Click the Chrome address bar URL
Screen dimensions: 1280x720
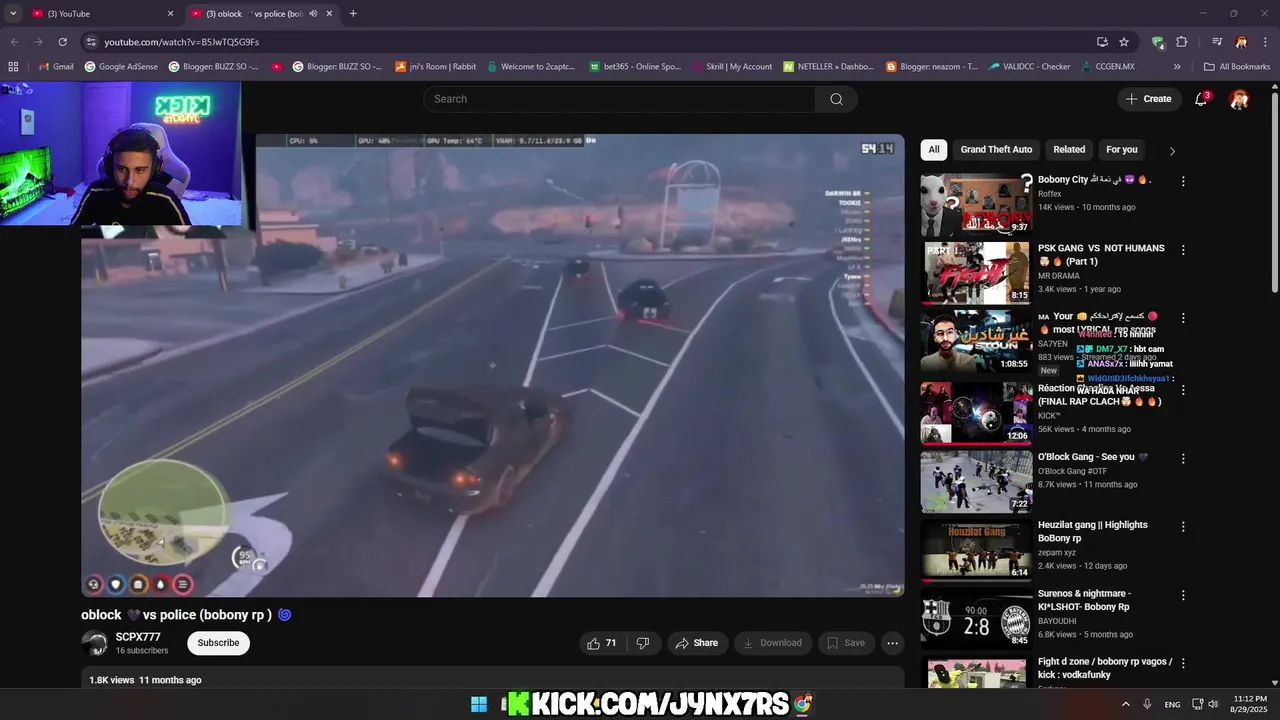point(181,42)
